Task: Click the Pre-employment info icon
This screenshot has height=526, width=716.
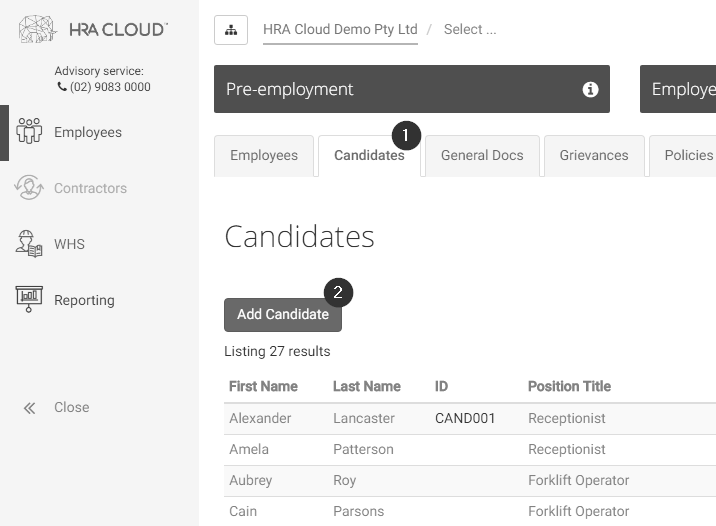Action: point(590,89)
